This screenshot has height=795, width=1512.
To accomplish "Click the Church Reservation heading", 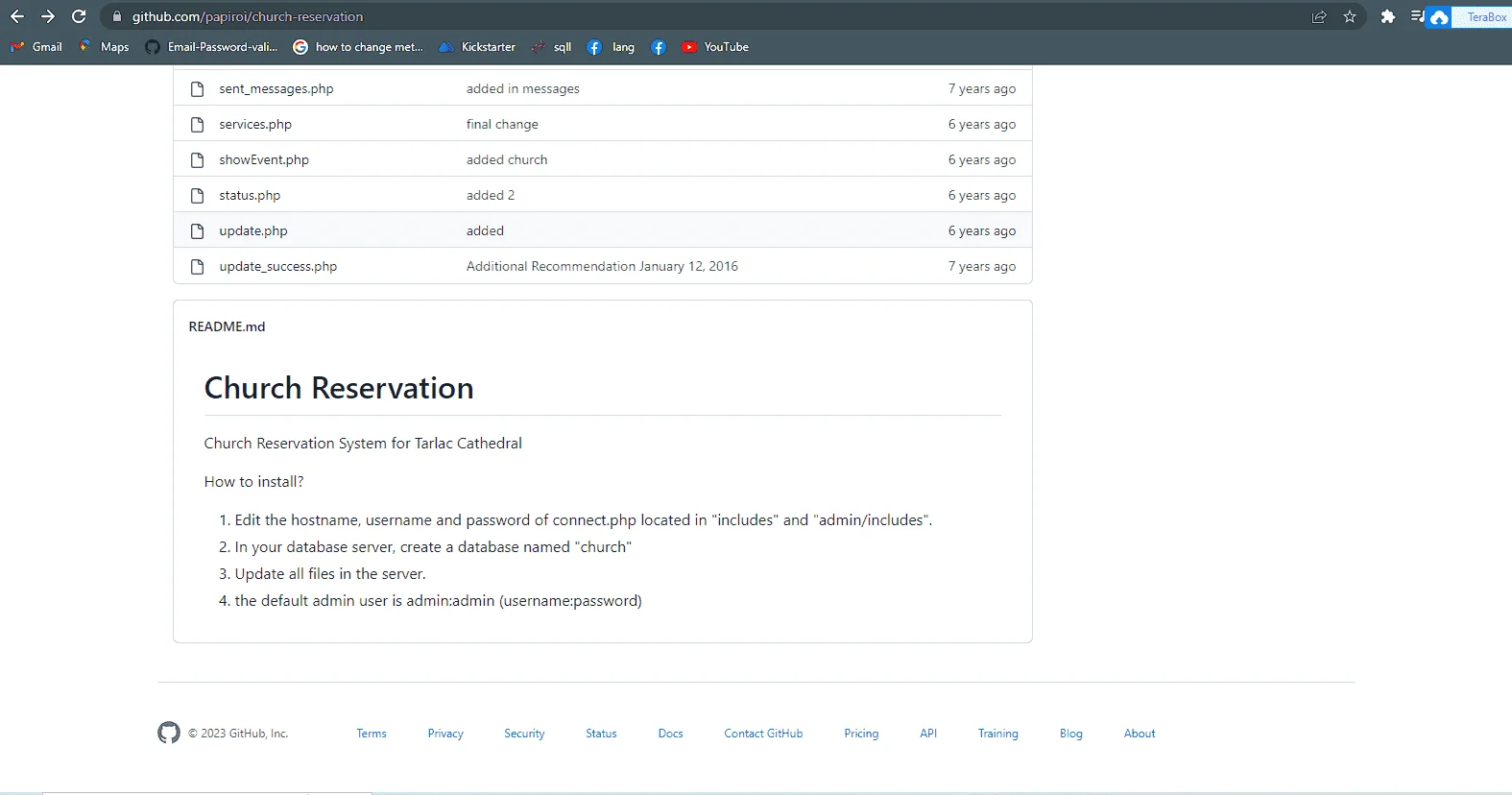I will point(339,388).
